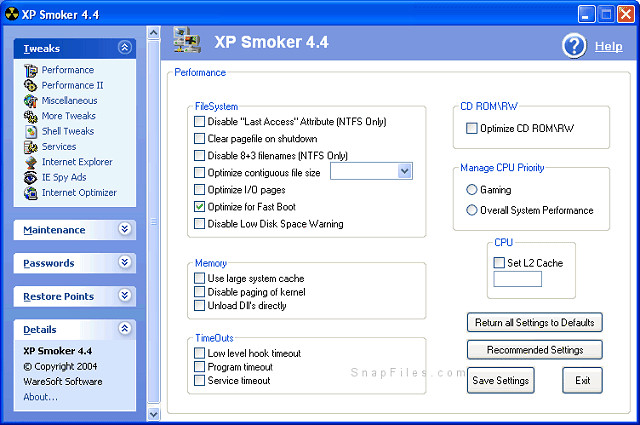The height and width of the screenshot is (425, 640).
Task: Click sidebar scrollbar up arrow
Action: tap(153, 32)
